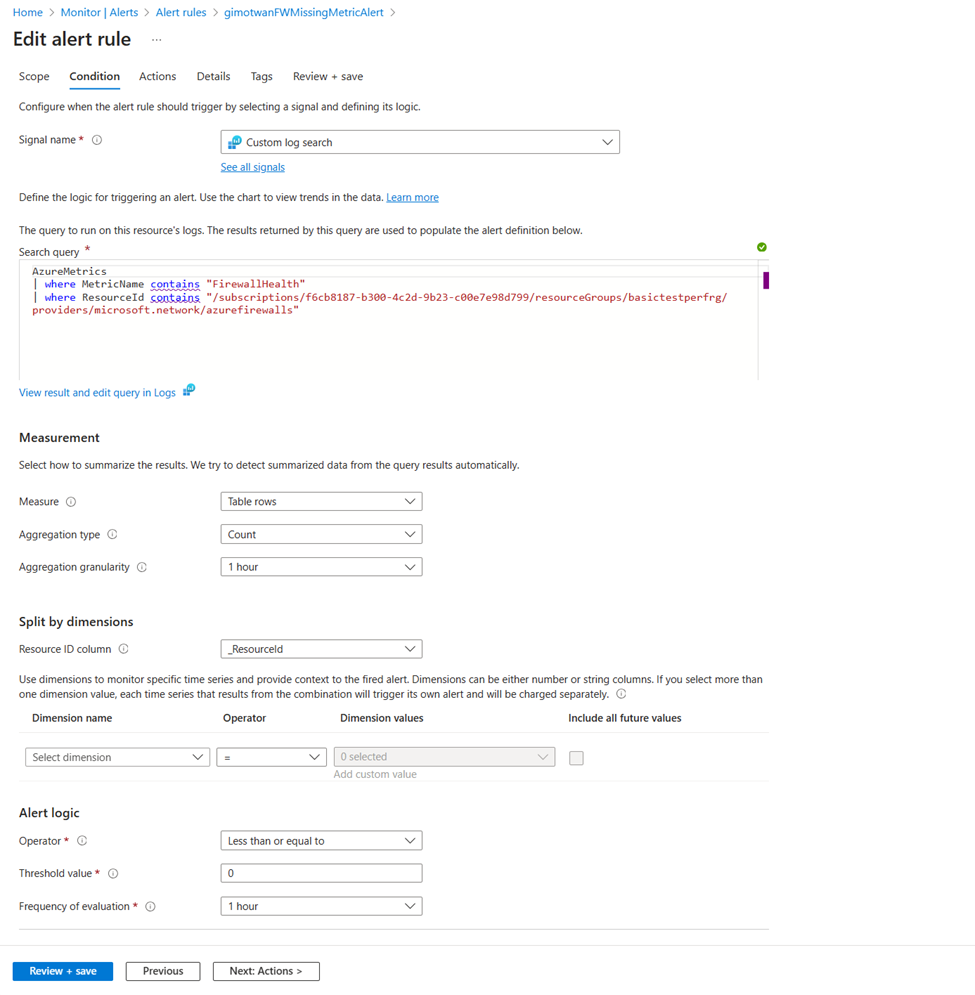The height and width of the screenshot is (995, 975).
Task: Click the Threshold value info icon
Action: (113, 874)
